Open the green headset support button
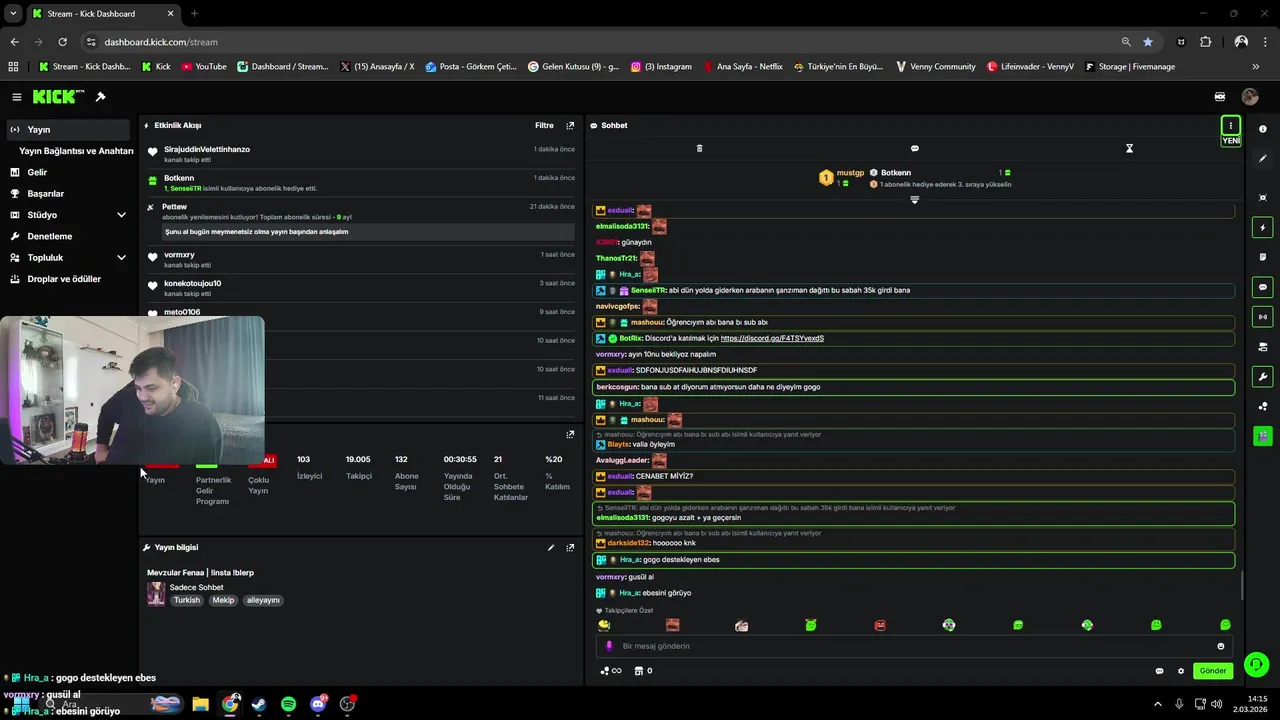Image resolution: width=1280 pixels, height=720 pixels. click(x=1257, y=664)
